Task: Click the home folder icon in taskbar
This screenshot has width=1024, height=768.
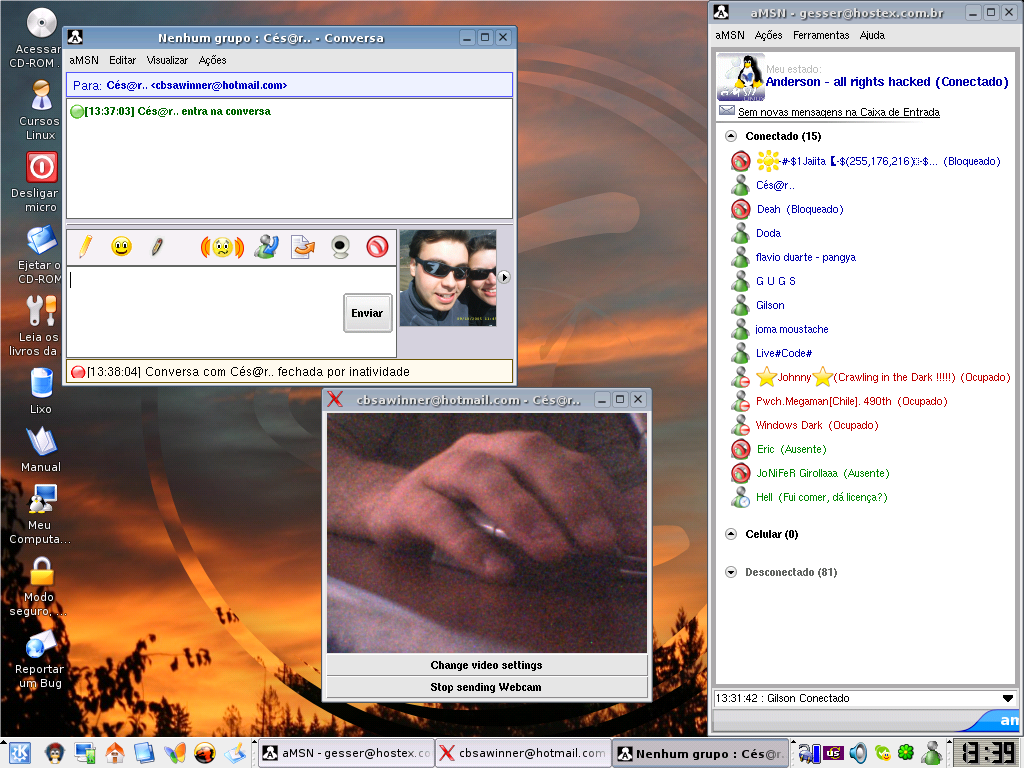Action: pos(114,753)
